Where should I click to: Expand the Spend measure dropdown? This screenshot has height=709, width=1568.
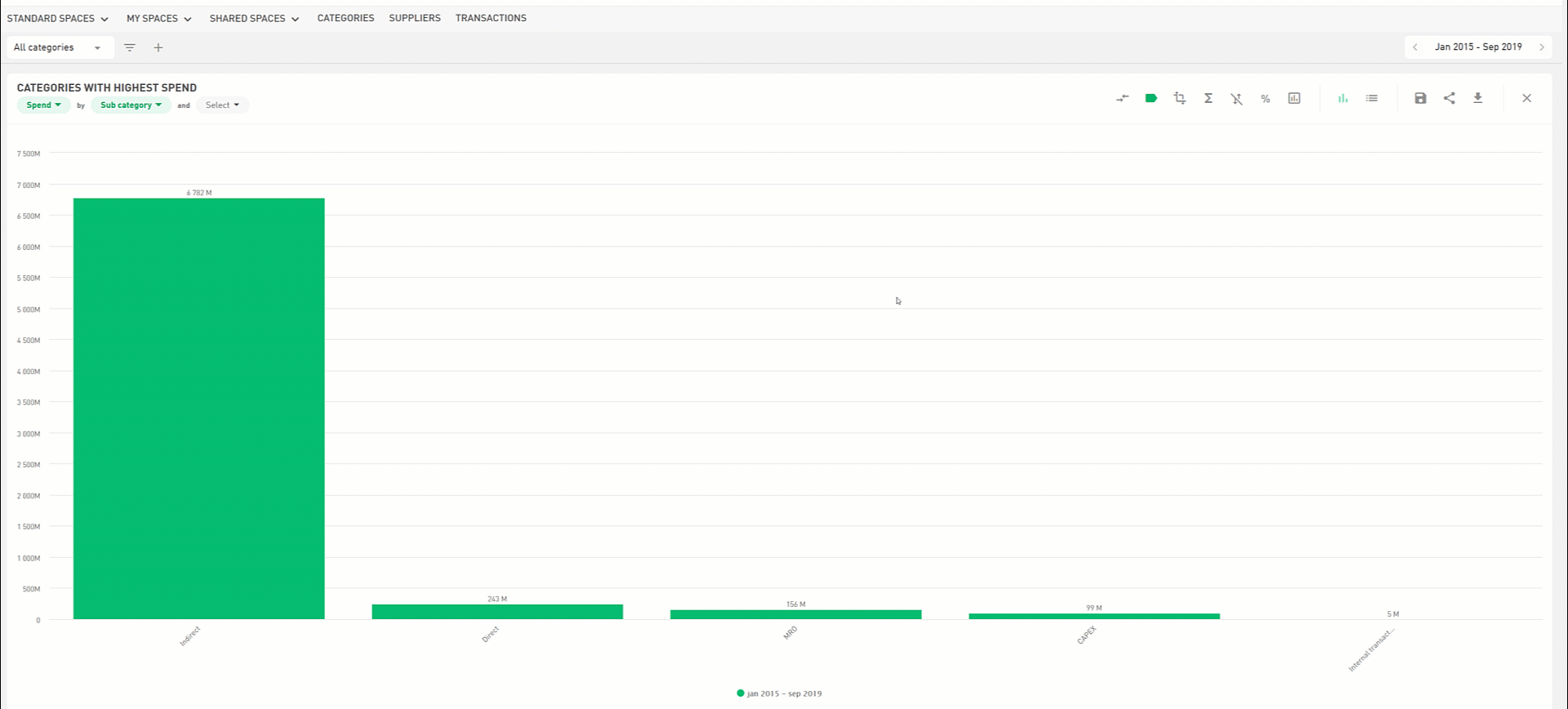point(43,105)
